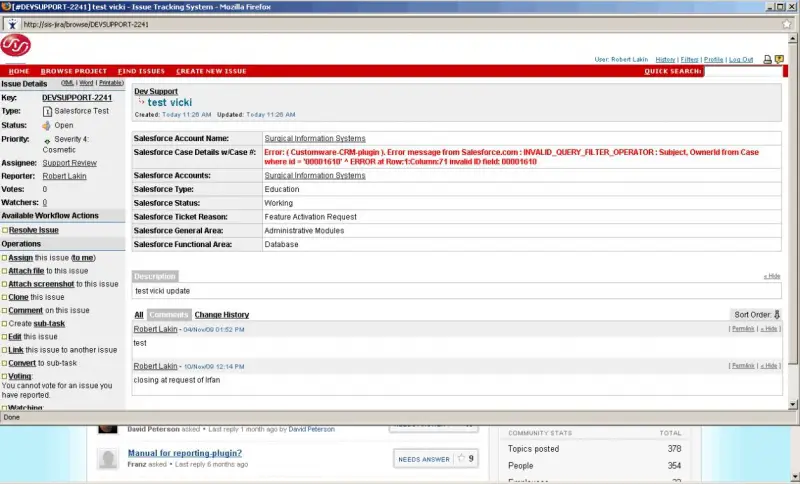Screen dimensions: 800x484
Task: Click the star icon on Needs Answer badge
Action: [461, 458]
